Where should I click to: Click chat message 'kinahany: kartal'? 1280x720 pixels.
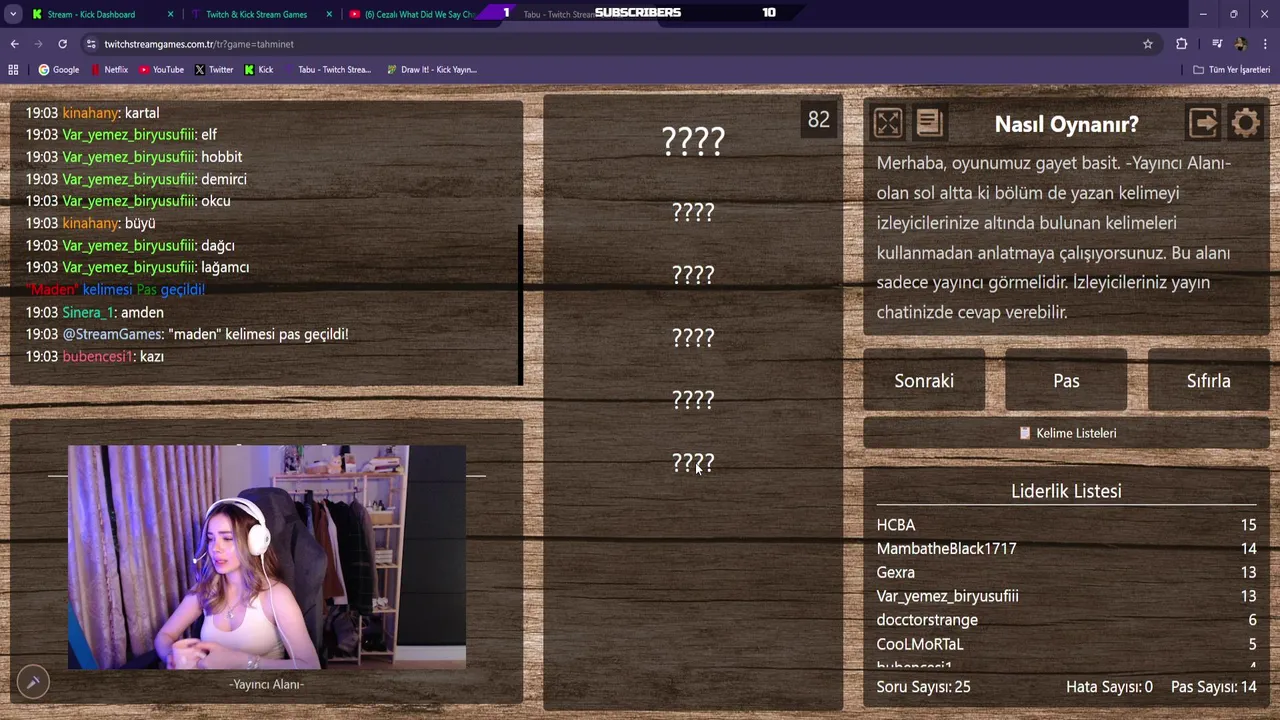click(x=92, y=113)
